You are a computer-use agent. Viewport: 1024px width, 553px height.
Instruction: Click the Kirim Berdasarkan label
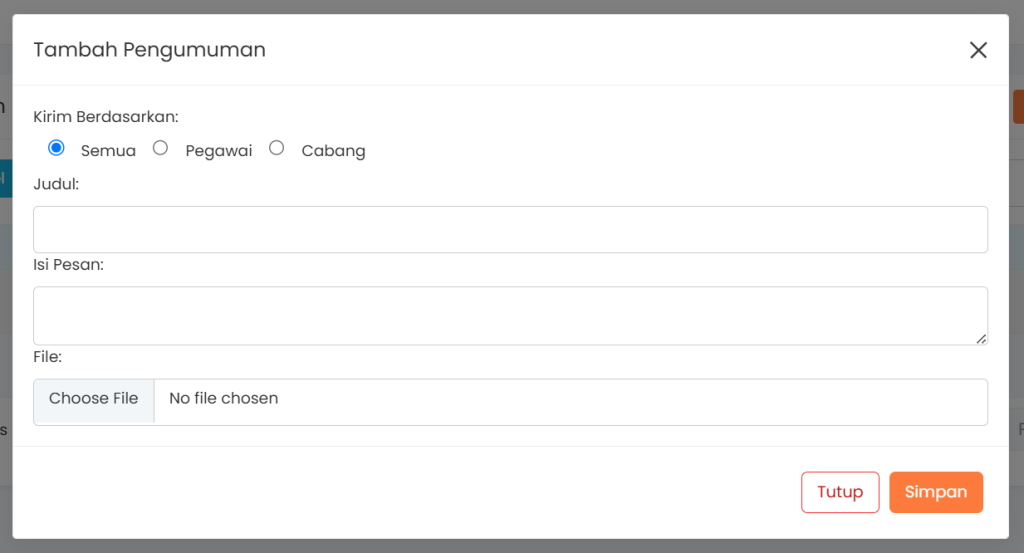[x=106, y=117]
